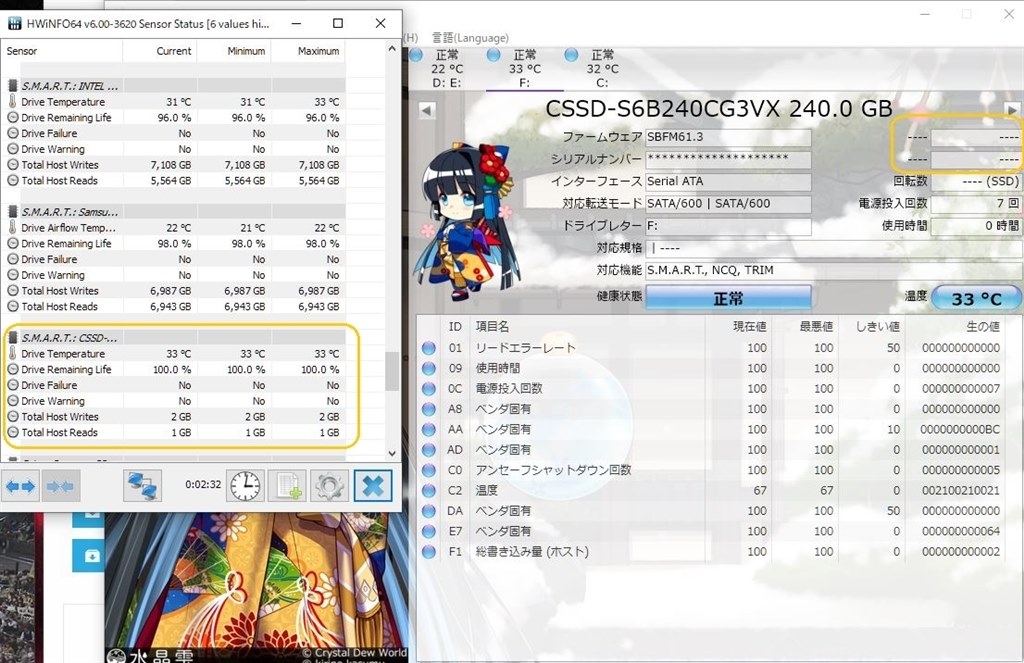Screen dimensions: 1024x663
Task: Click the thermometer icon of Drive Airflow Temp
Action: pyautogui.click(x=12, y=227)
